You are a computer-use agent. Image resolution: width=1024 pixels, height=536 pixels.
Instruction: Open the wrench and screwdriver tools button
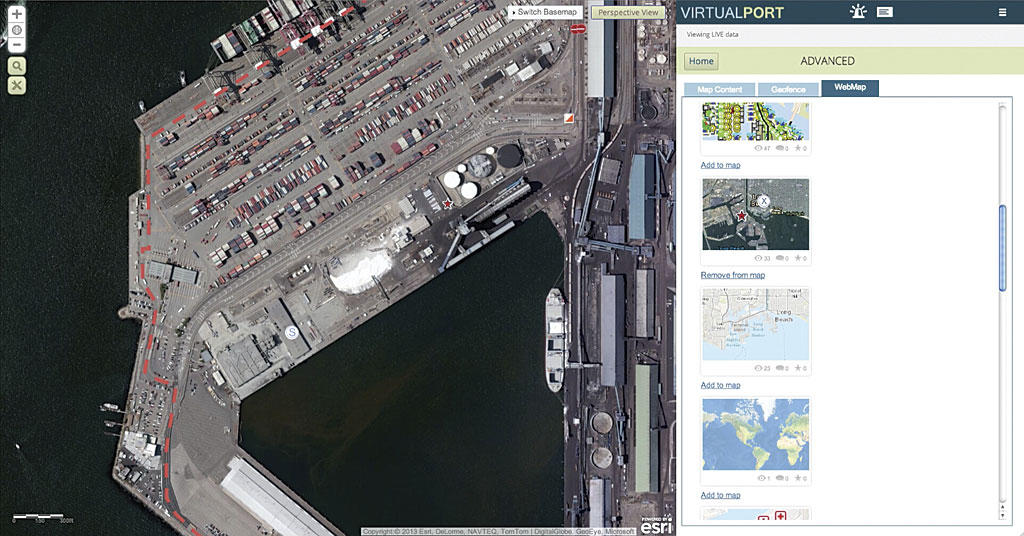[x=16, y=85]
